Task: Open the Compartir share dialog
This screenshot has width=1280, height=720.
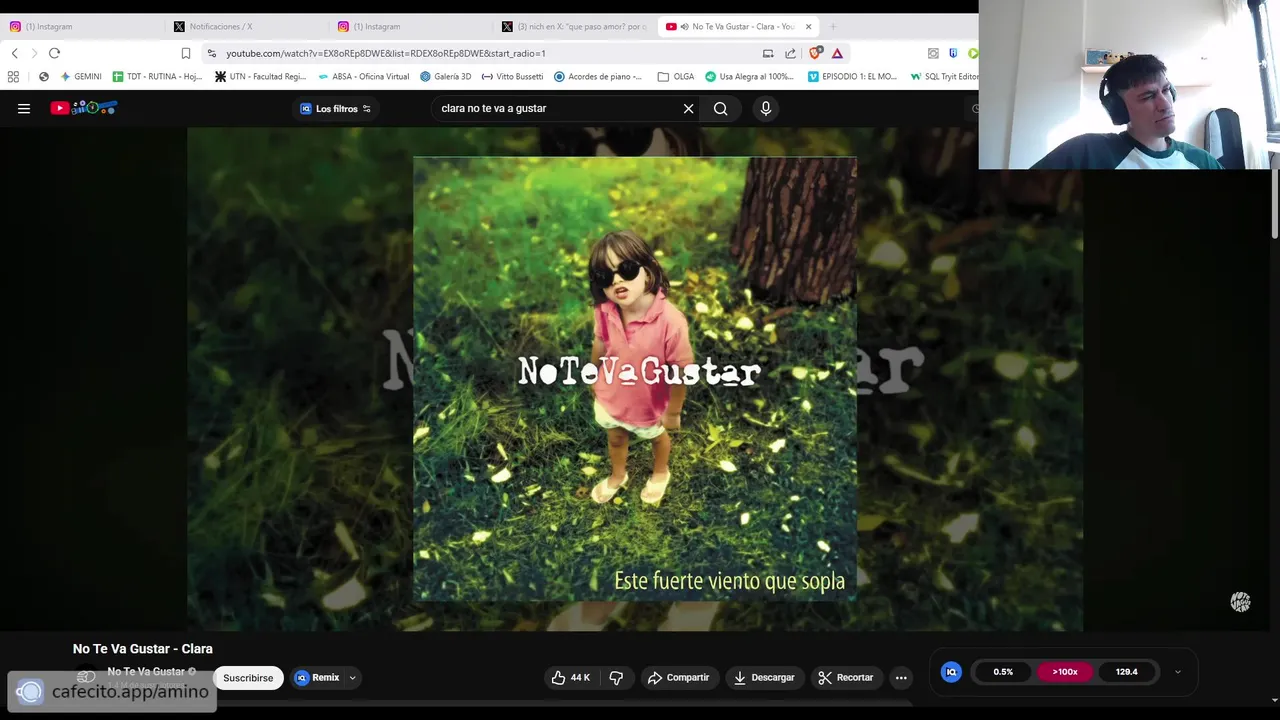Action: click(678, 678)
